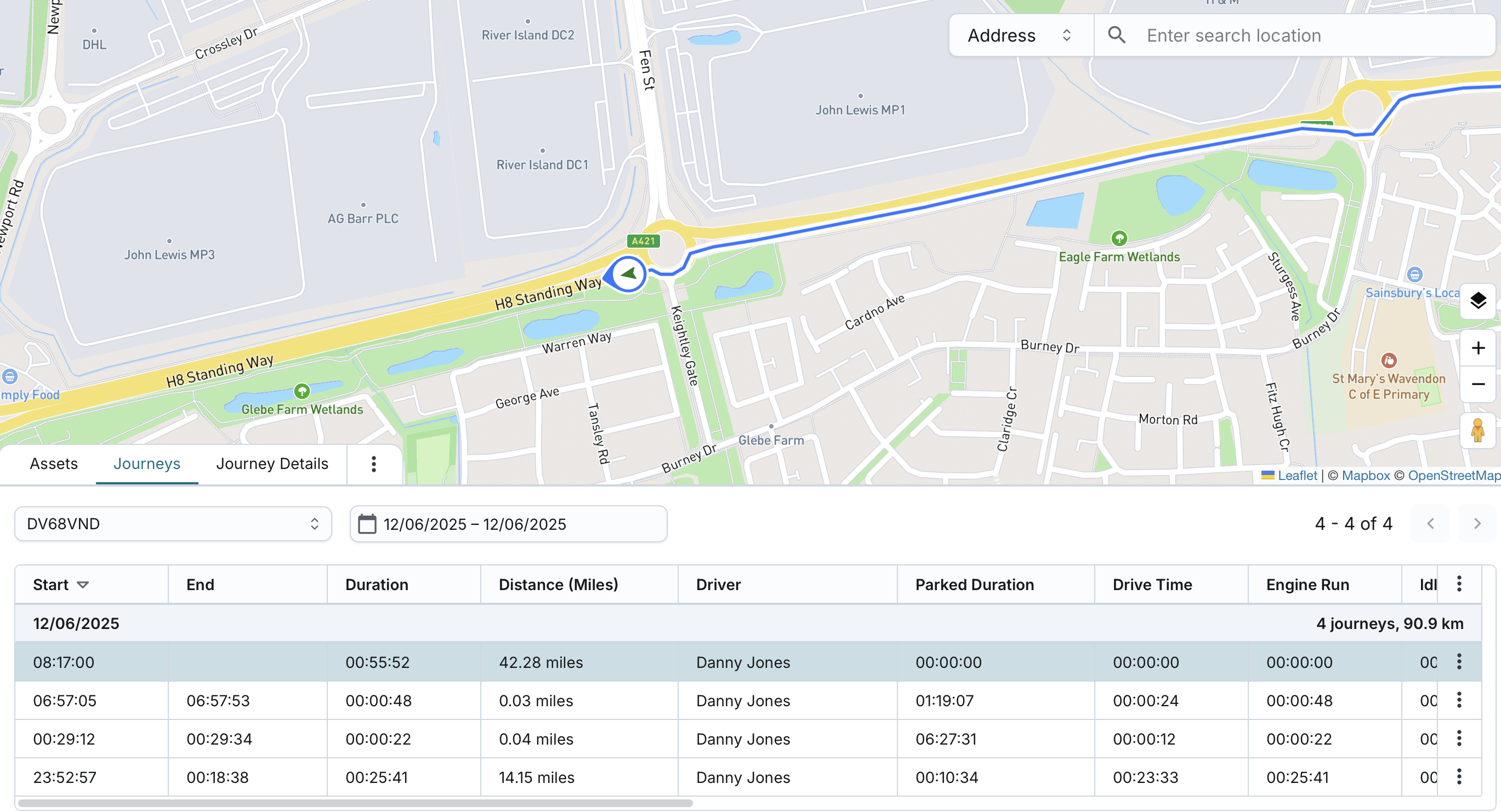
Task: Open the row actions menu for the 08:17:00 journey
Action: [x=1458, y=662]
